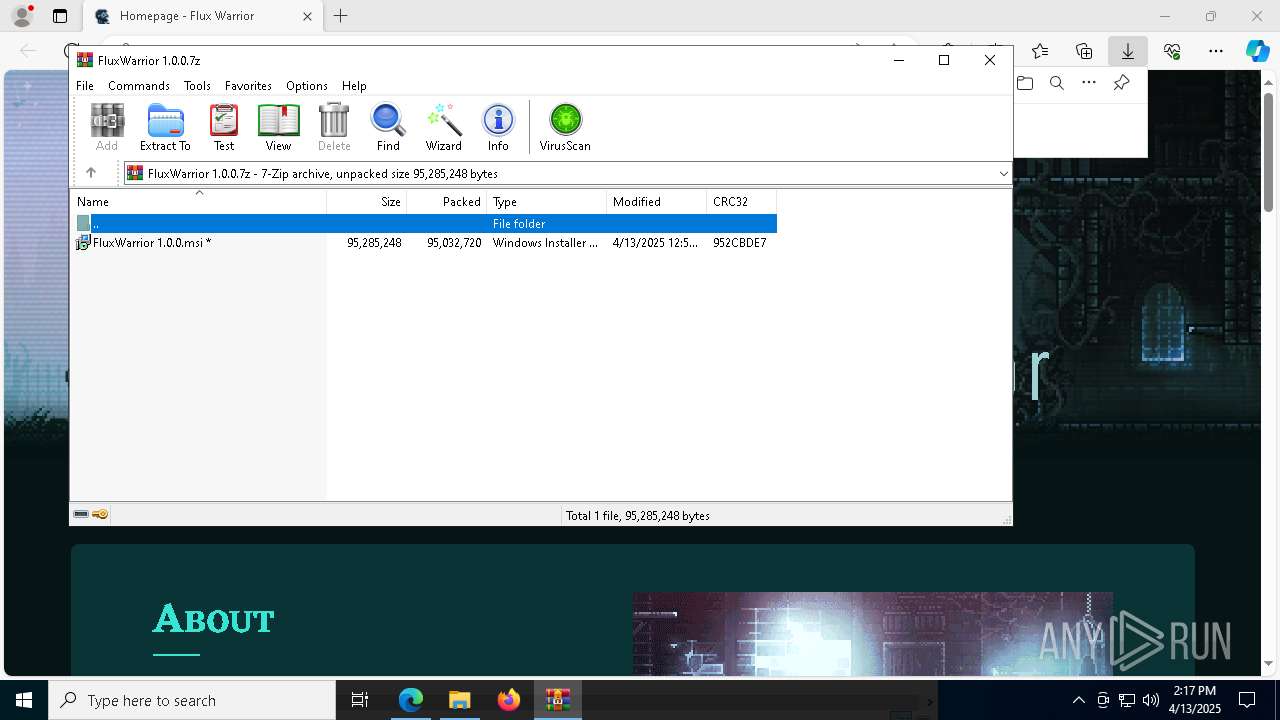Viewport: 1280px width, 720px height.
Task: Sort by Name column header
Action: point(198,201)
